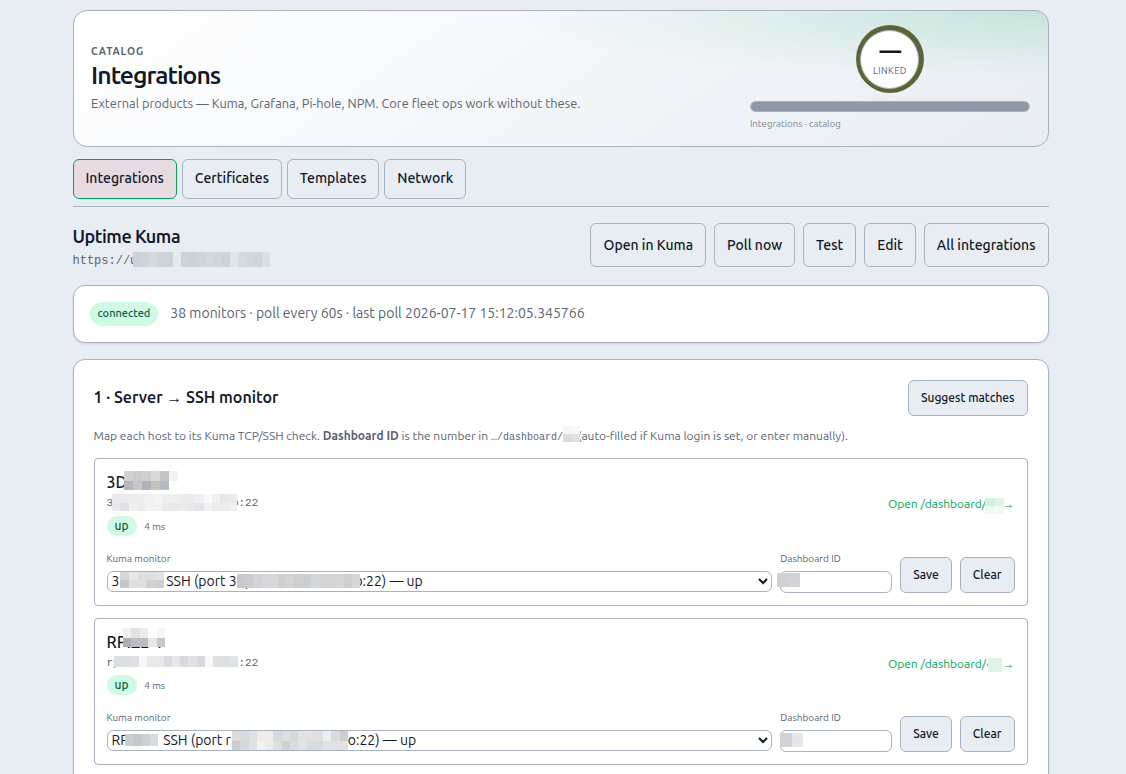Screen dimensions: 1126x774
Task: Click the connected status badge
Action: [x=124, y=314]
